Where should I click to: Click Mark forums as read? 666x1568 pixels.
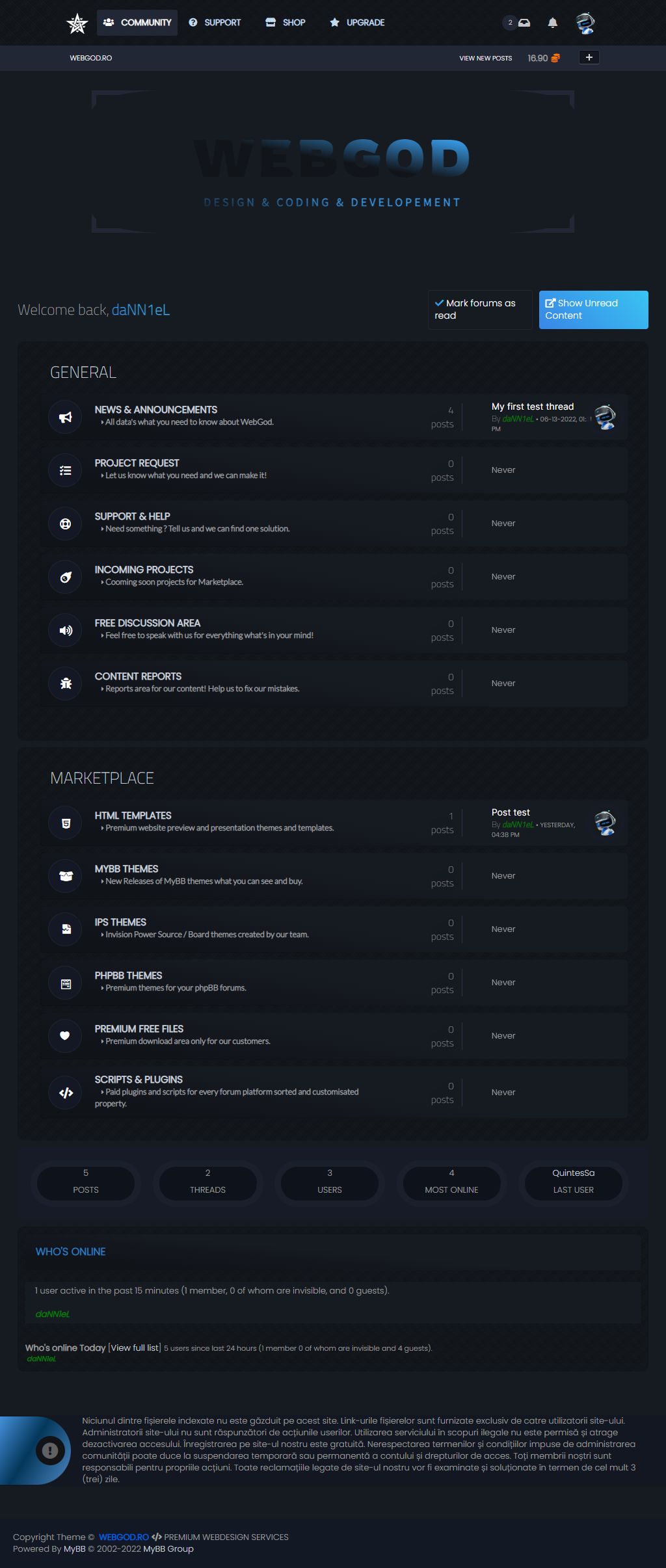tap(480, 310)
